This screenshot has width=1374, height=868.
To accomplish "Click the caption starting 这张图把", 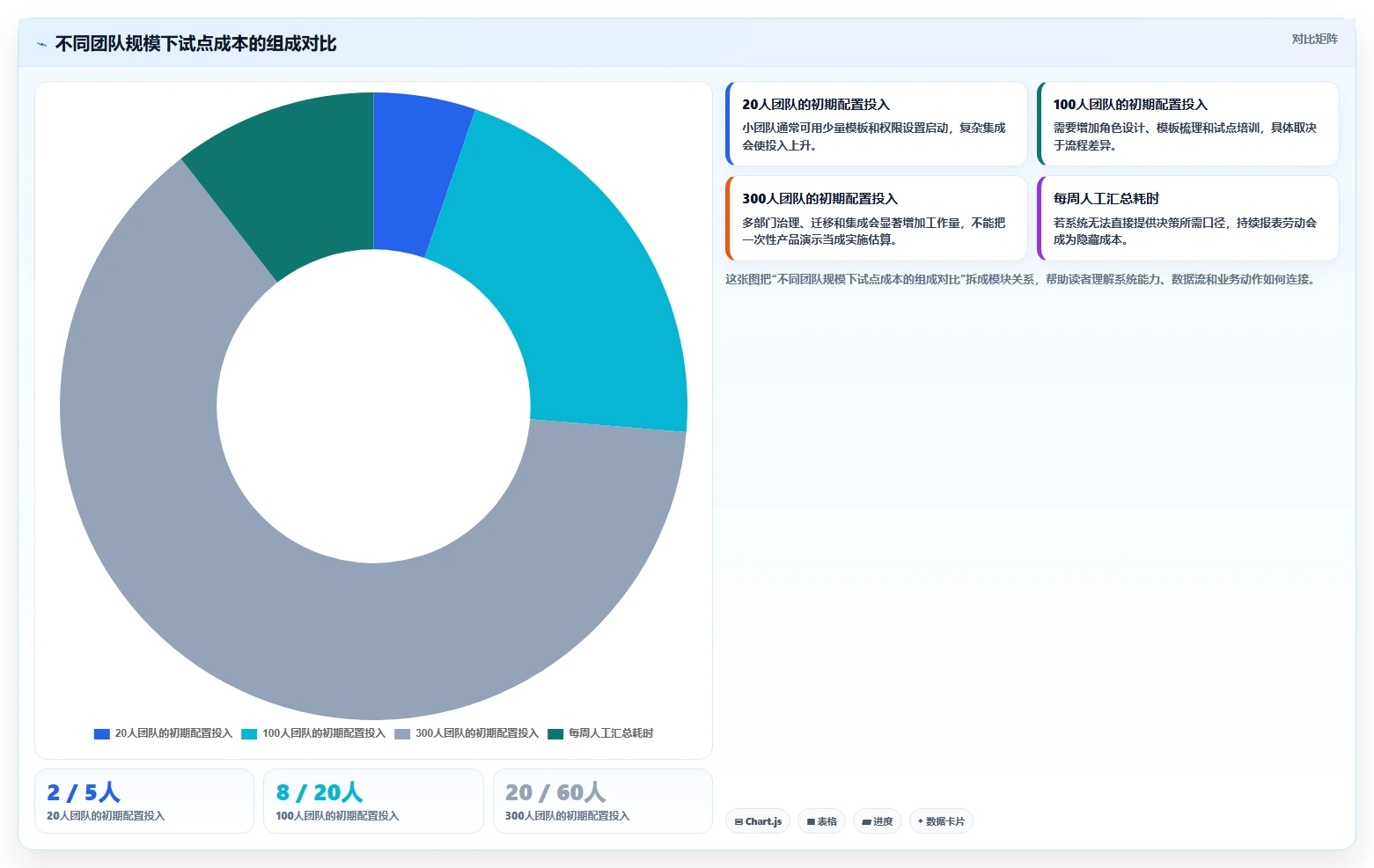I will (1022, 279).
